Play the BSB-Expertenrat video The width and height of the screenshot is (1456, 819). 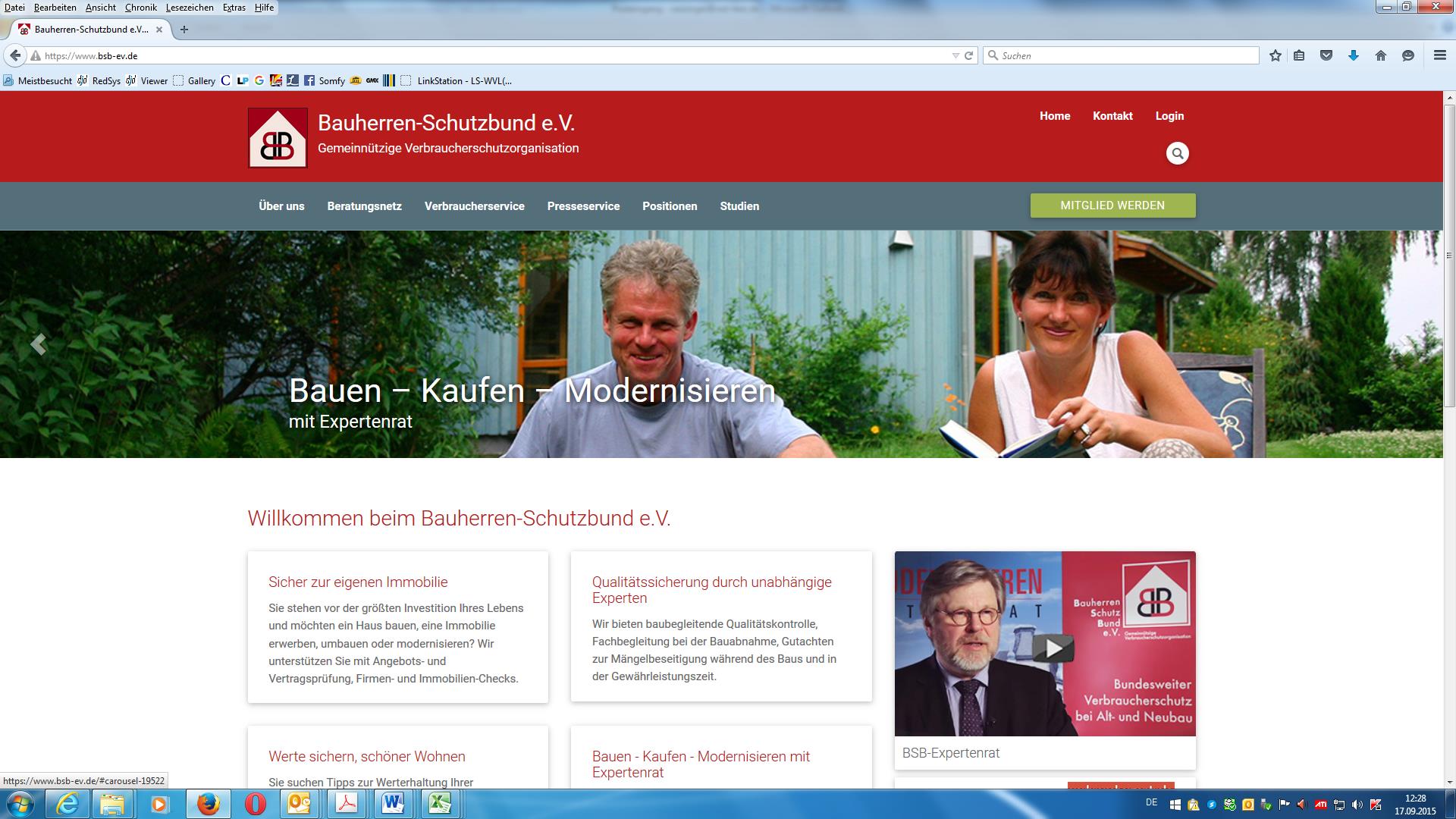(x=1053, y=648)
